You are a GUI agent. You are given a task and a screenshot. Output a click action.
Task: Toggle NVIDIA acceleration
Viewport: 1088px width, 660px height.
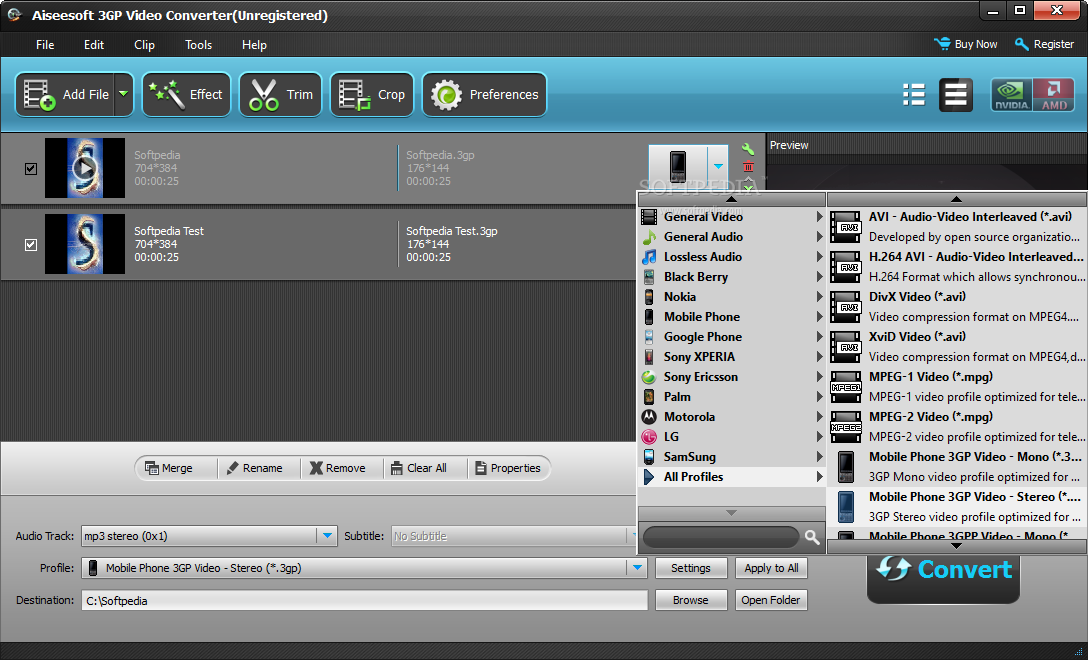coord(1012,95)
